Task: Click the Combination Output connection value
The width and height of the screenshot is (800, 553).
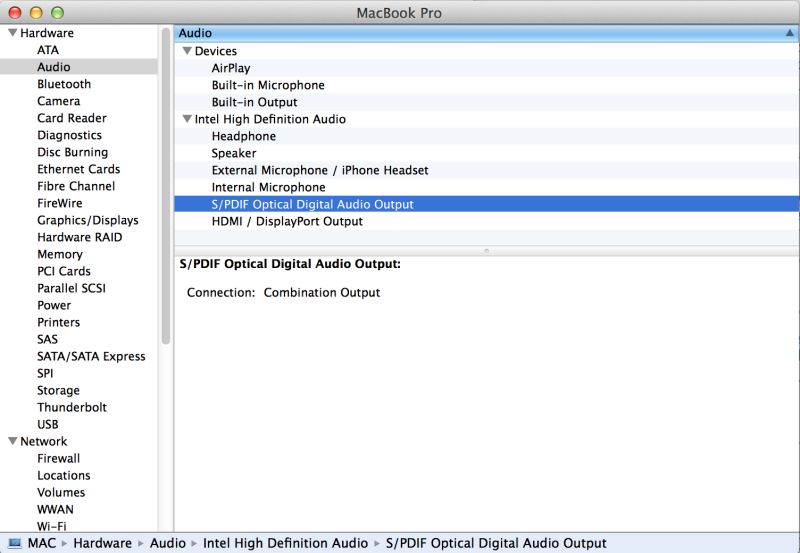Action: 322,292
